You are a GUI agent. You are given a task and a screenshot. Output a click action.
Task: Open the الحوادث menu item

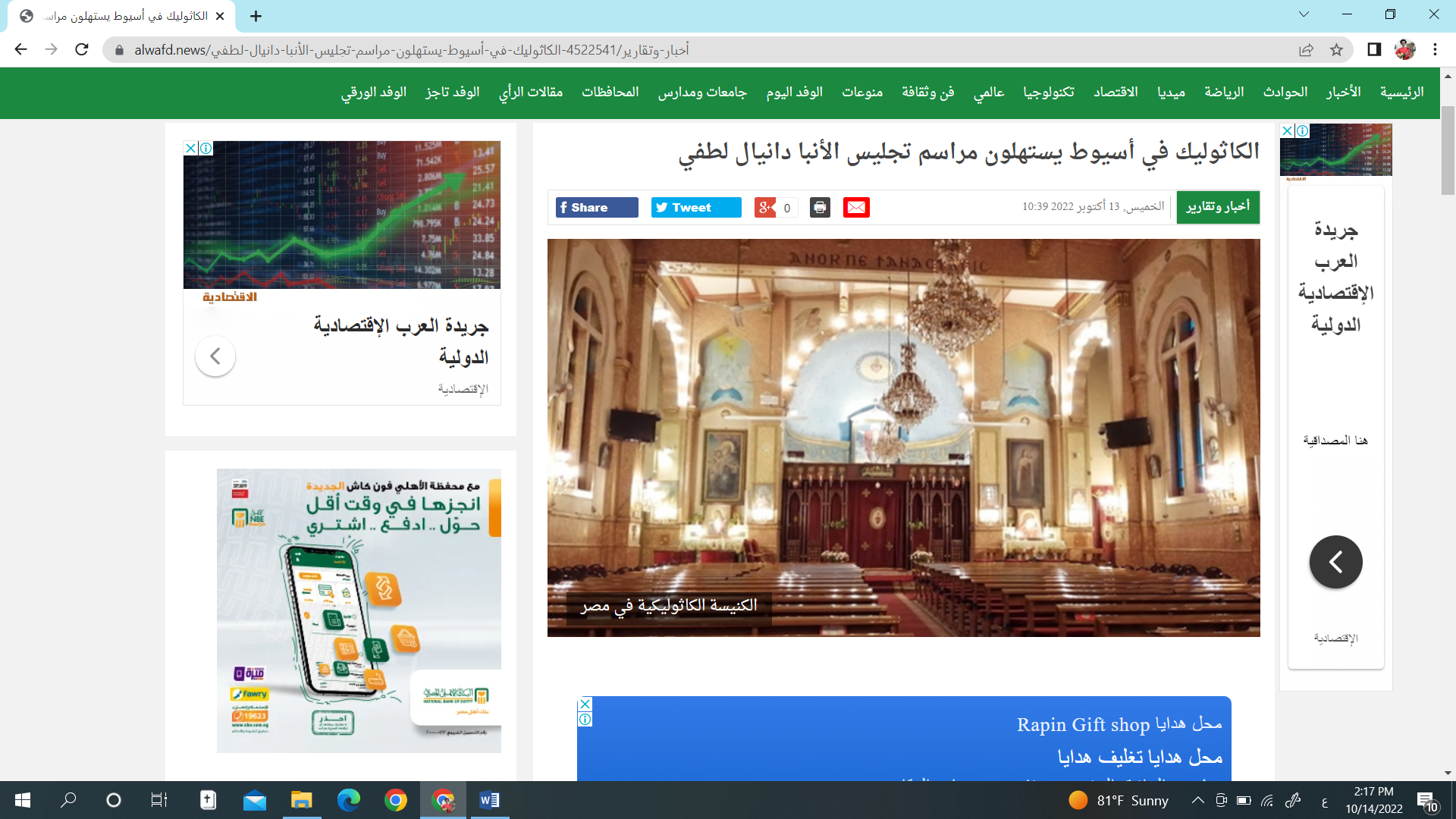click(1285, 92)
